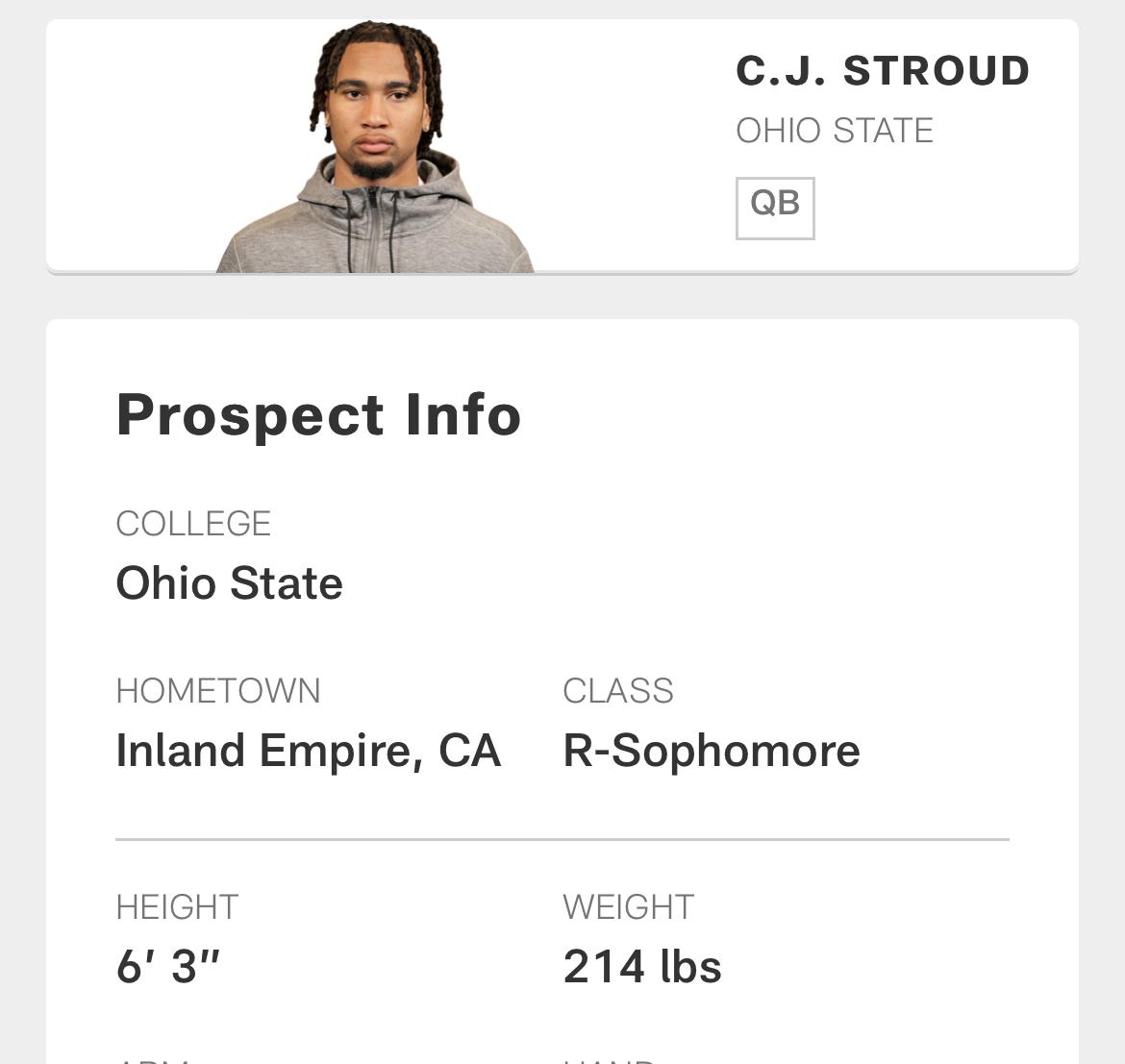Select the HOMETOWN field label
The image size is (1125, 1064).
point(218,691)
